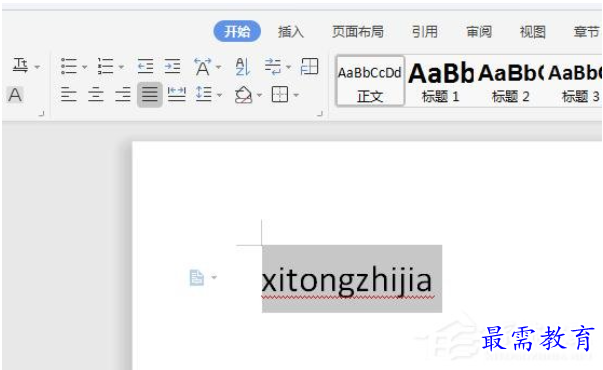Image resolution: width=603 pixels, height=370 pixels.
Task: Go to the 引用 tab
Action: [425, 32]
